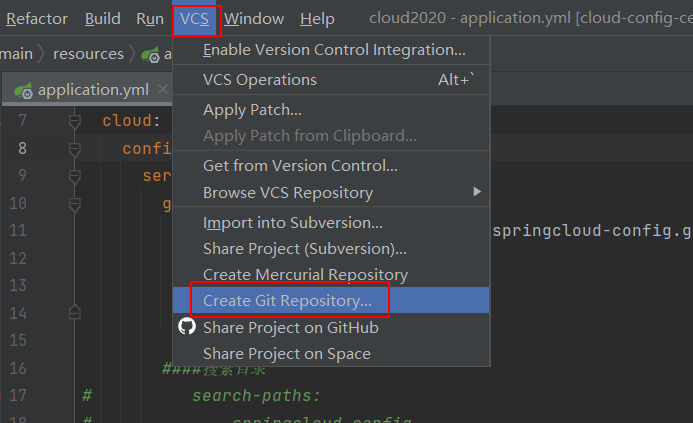The height and width of the screenshot is (423, 693).
Task: Click line number 8 in gutter
Action: click(x=22, y=148)
